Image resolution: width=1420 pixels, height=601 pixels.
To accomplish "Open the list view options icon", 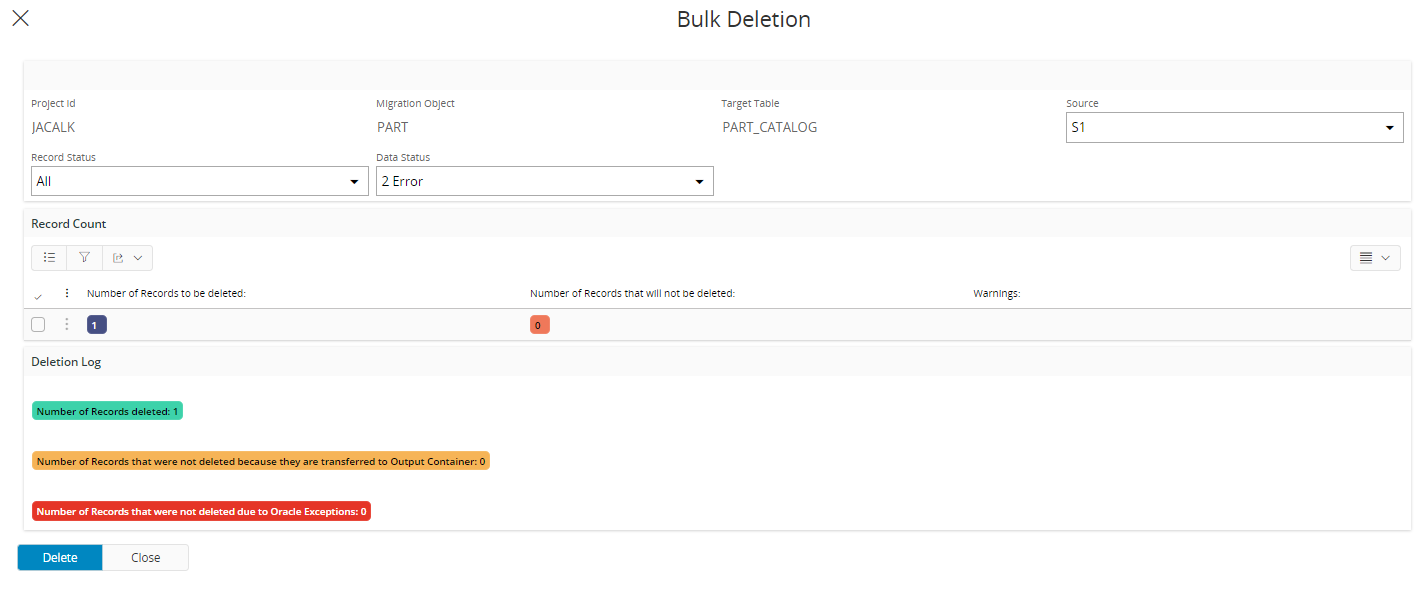I will (49, 258).
